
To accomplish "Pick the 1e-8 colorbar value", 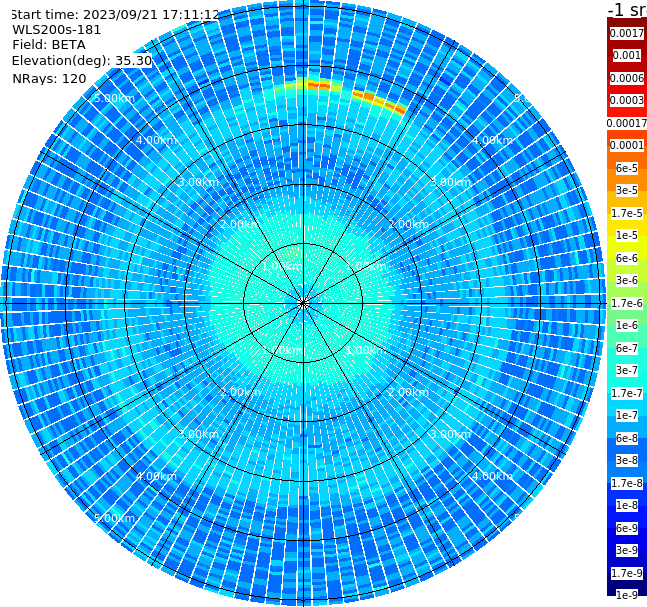I will [627, 505].
